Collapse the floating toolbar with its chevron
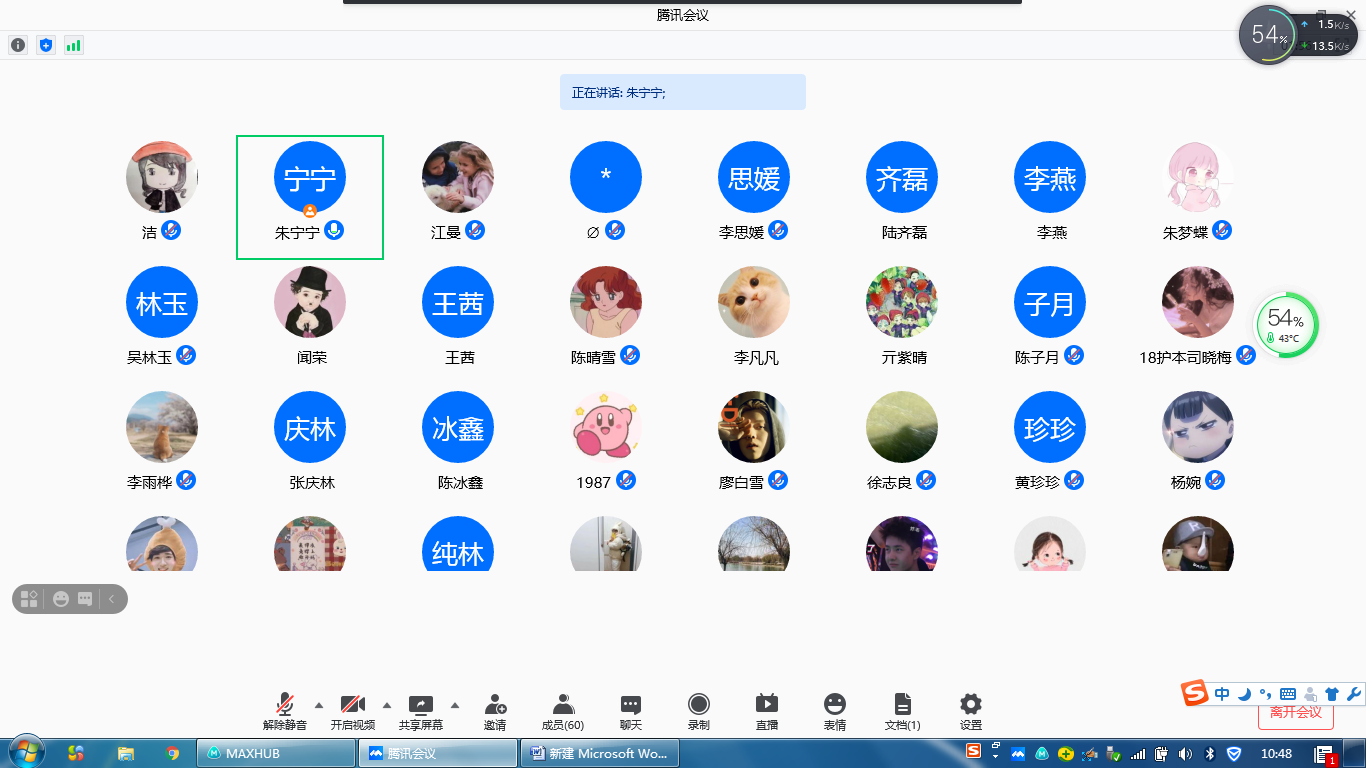Image resolution: width=1366 pixels, height=768 pixels. tap(111, 599)
